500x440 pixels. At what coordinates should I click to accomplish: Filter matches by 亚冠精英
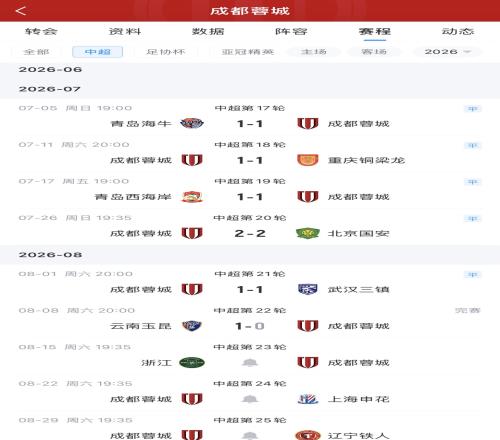(248, 52)
